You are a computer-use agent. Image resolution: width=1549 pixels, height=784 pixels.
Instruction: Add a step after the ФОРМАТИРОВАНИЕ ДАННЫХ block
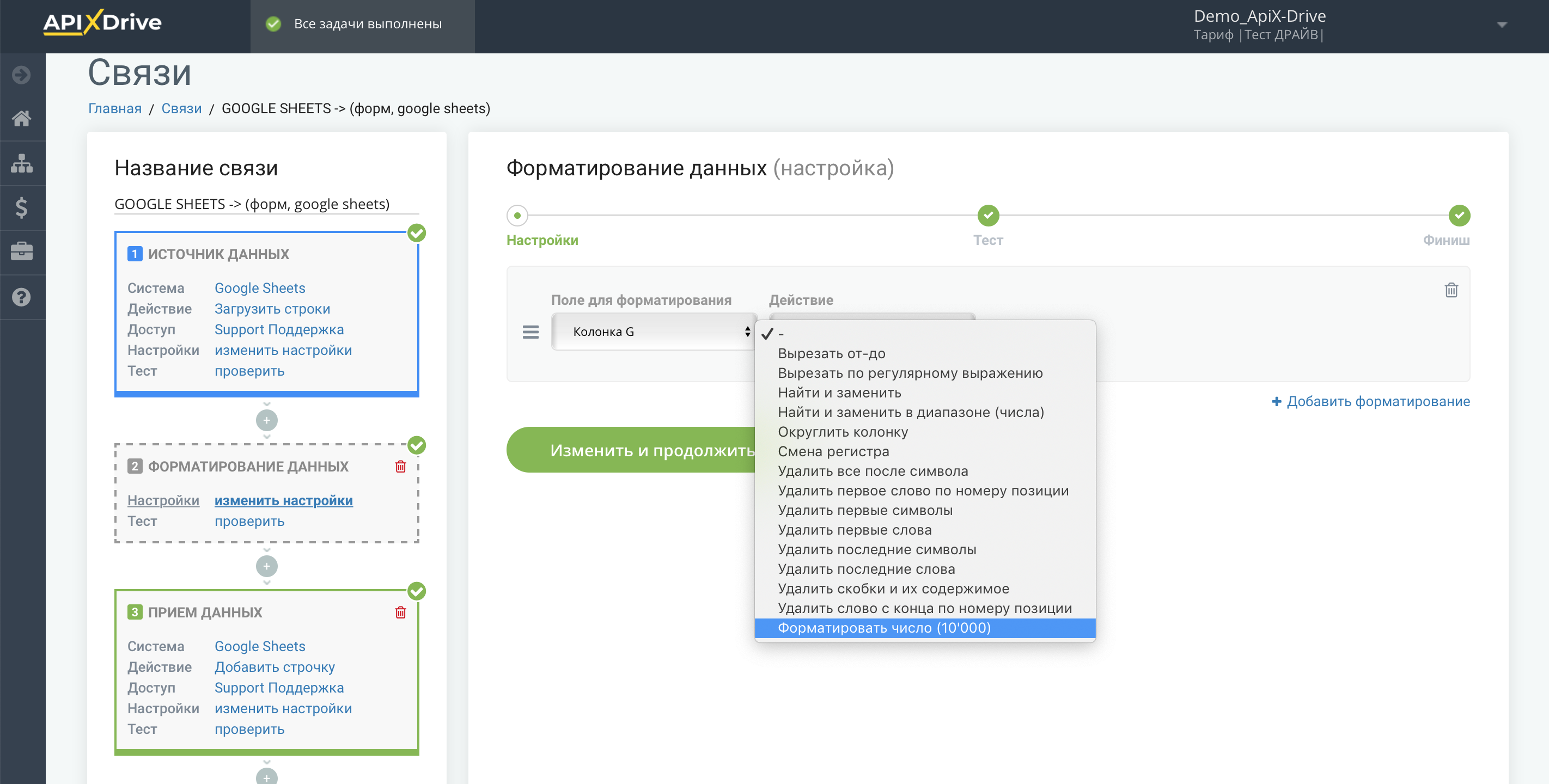point(266,566)
